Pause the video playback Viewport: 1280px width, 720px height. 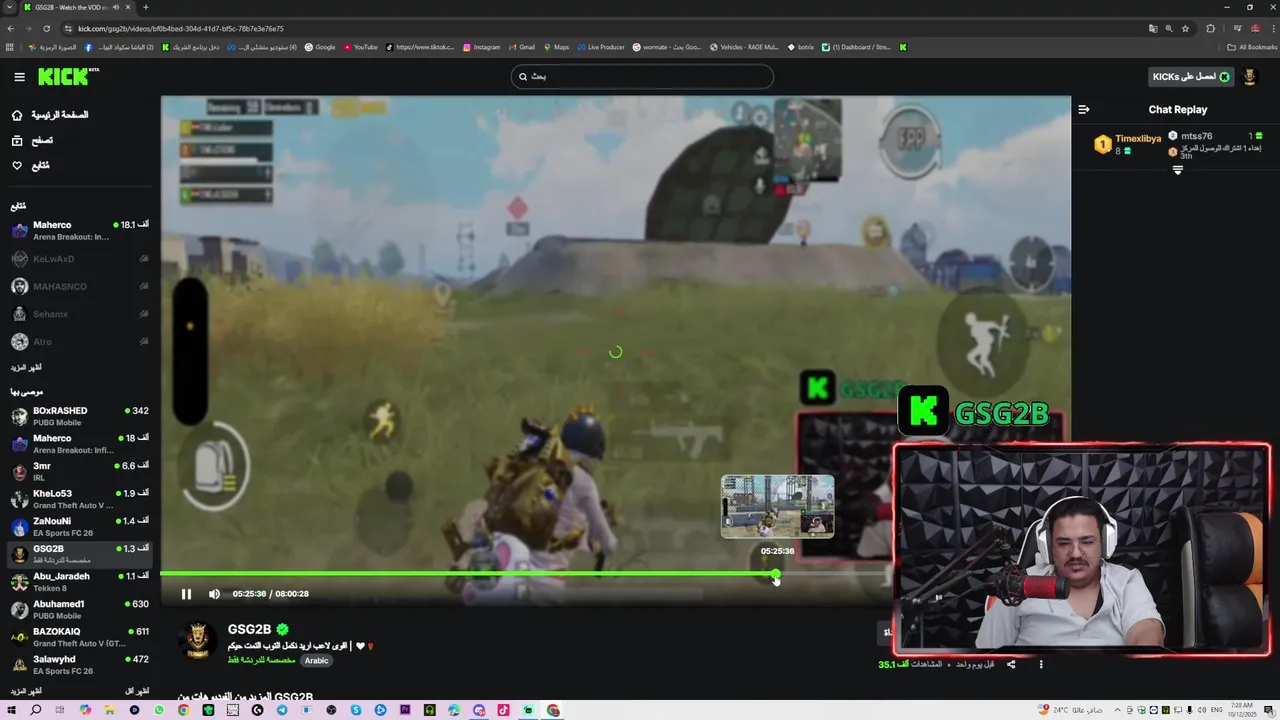(186, 594)
